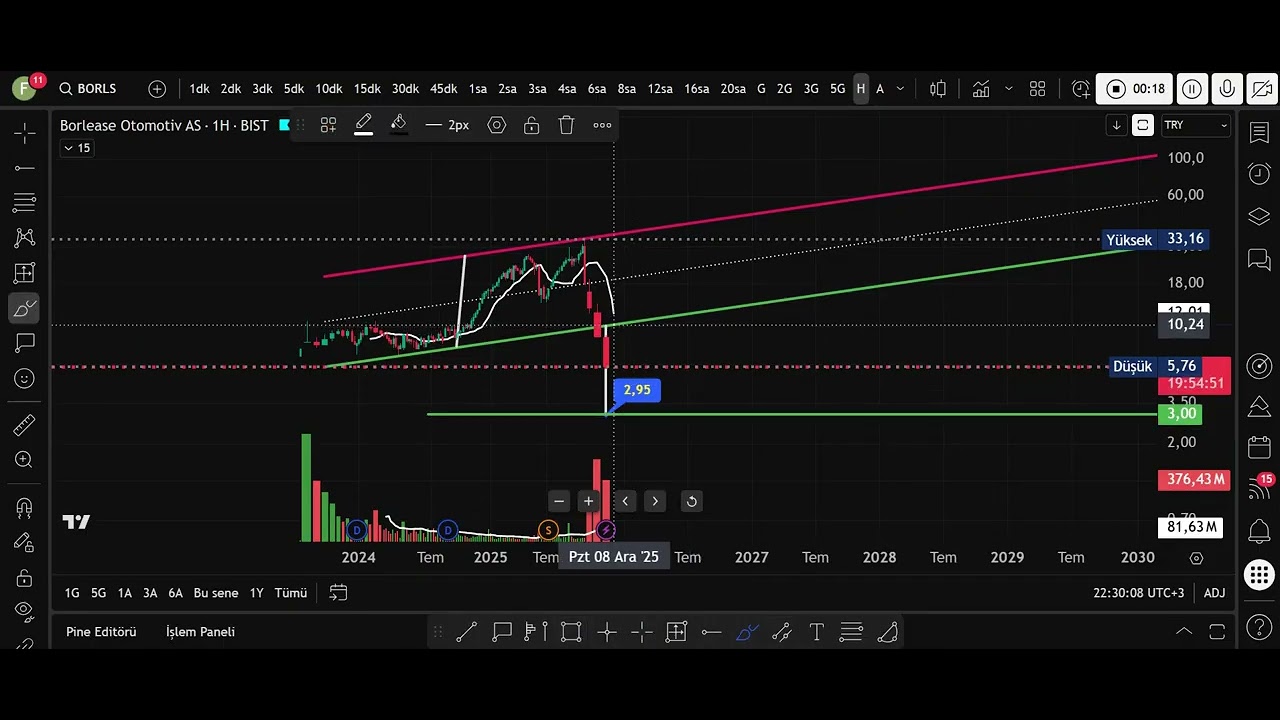Toggle the auto-fit scale button beside TRY
Viewport: 1280px width, 720px height.
click(1142, 125)
